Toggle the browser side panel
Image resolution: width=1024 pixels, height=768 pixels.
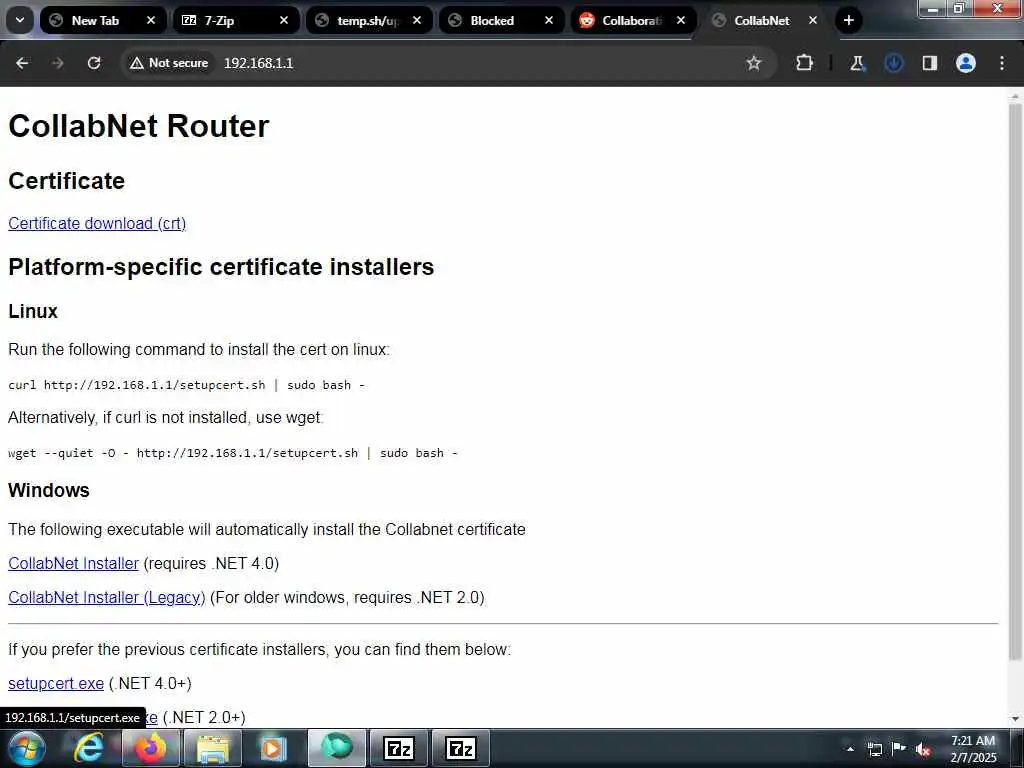coord(930,63)
